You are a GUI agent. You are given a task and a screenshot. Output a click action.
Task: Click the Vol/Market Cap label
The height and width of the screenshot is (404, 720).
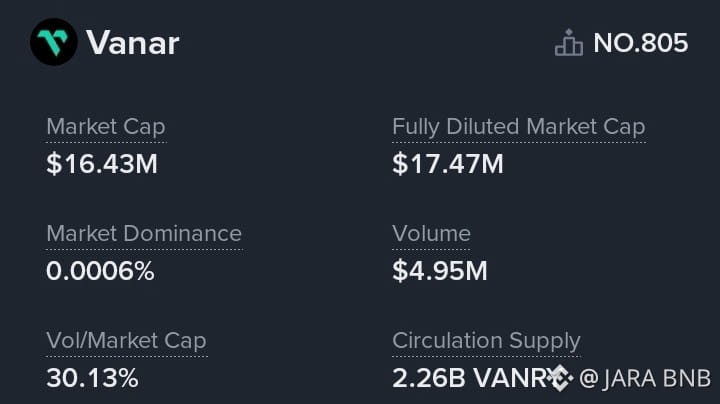pos(126,341)
